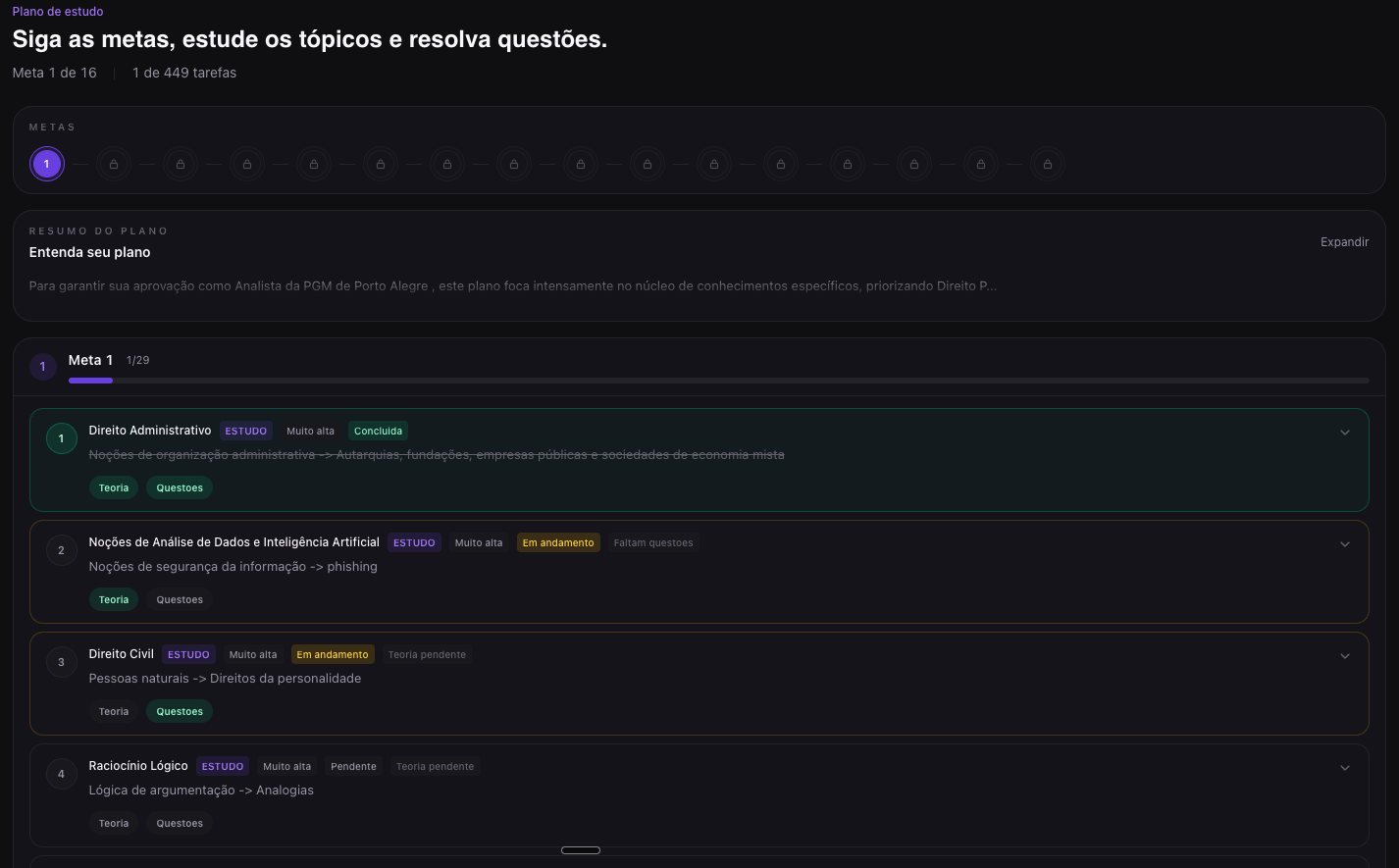Click the number 2 circle of Noções de Análise de Dados
This screenshot has width=1399, height=868.
click(61, 549)
